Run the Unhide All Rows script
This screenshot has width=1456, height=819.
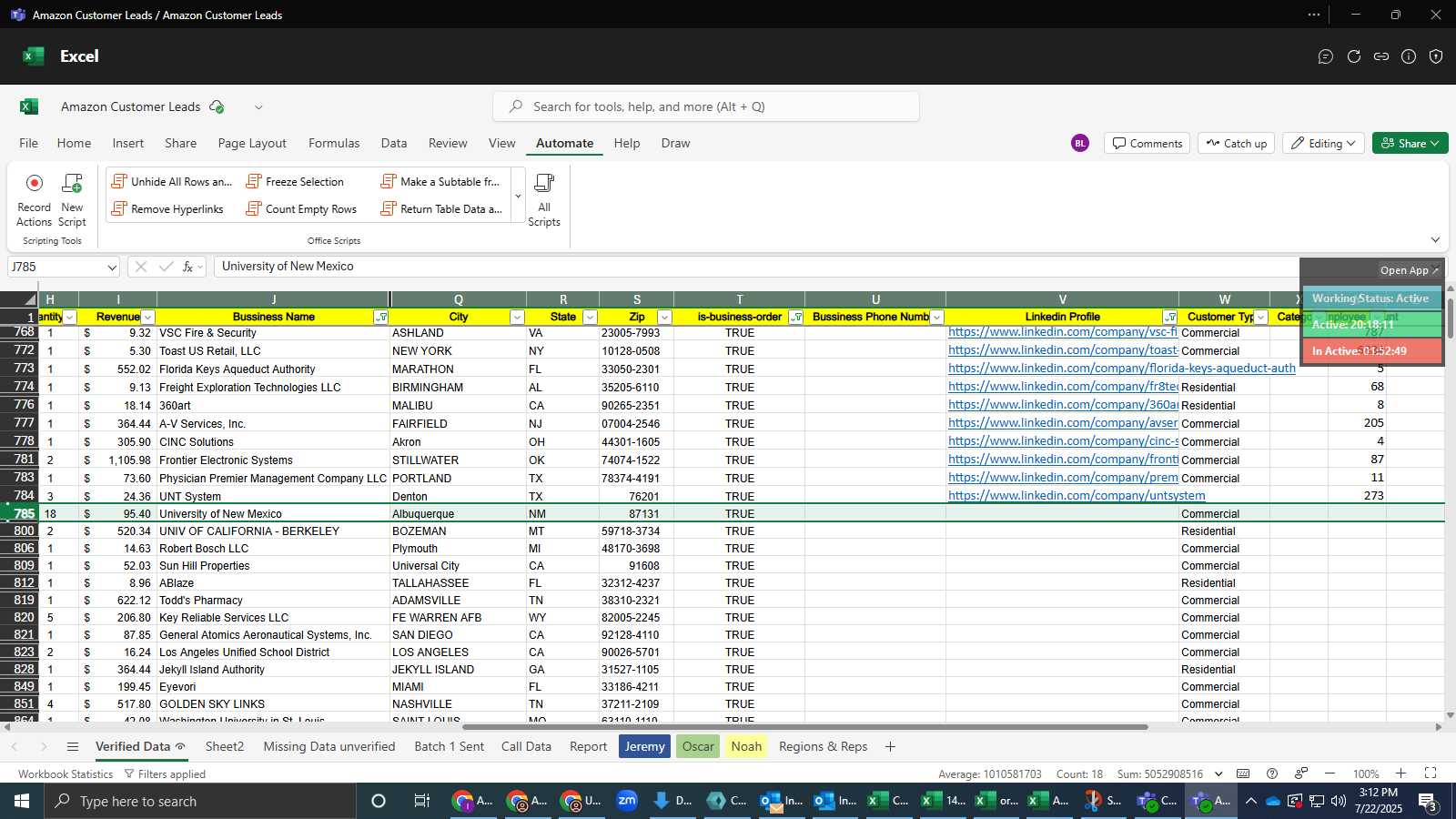click(171, 182)
